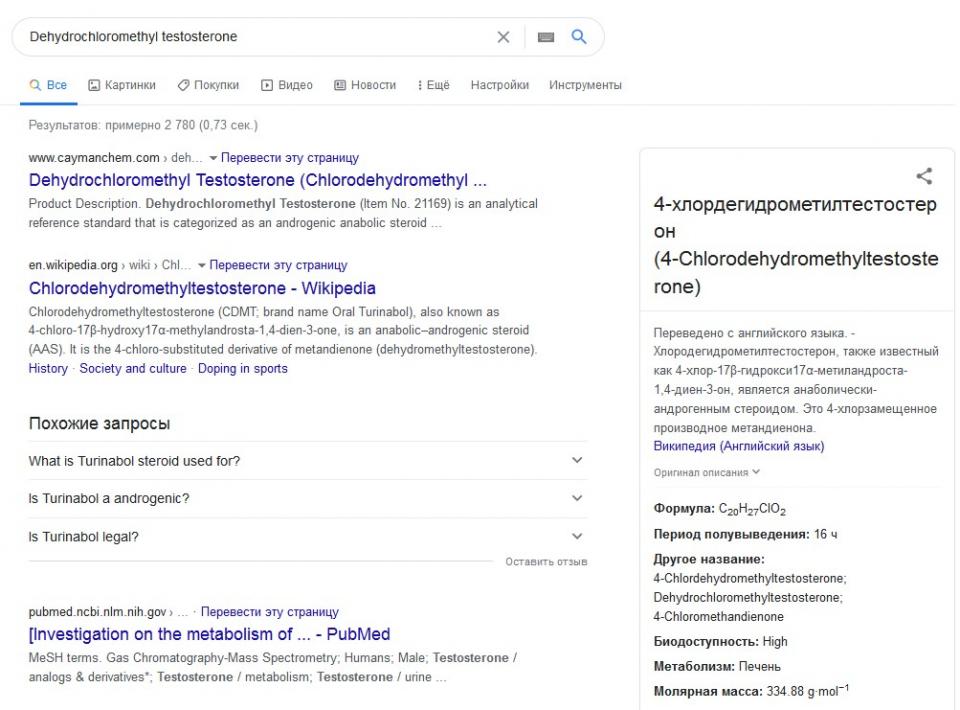Click the blue magnifier search icon
Image resolution: width=960 pixels, height=710 pixels.
tap(578, 37)
